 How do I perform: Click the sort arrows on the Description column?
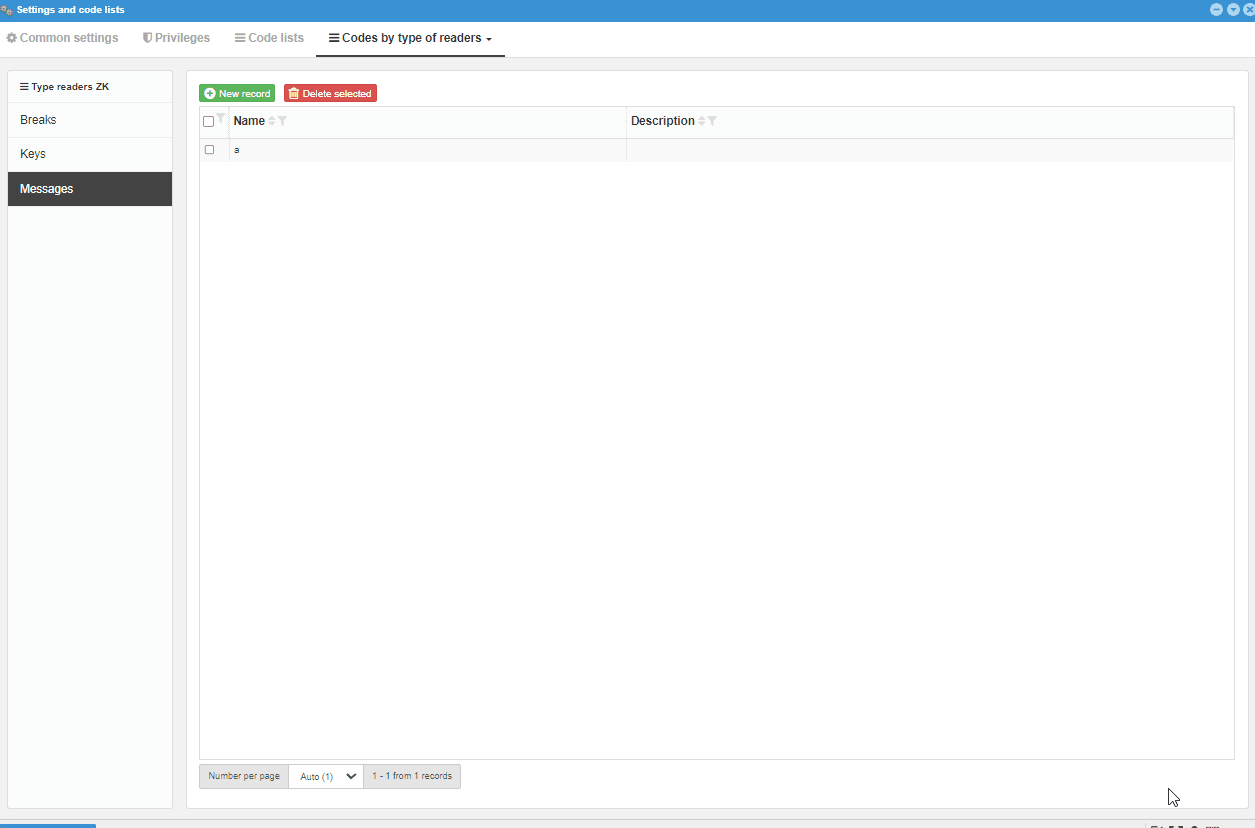tap(701, 121)
